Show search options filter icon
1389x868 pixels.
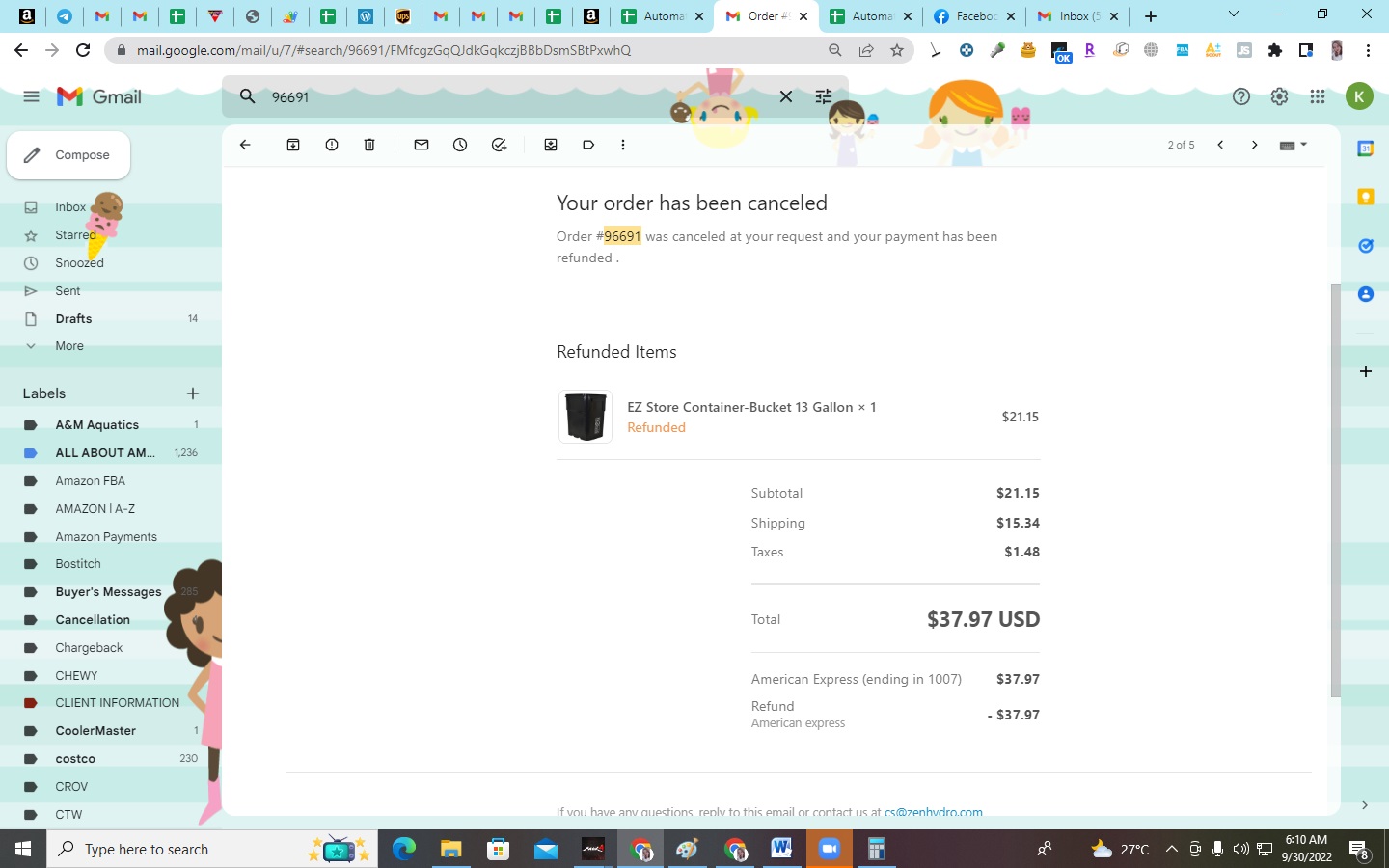coord(824,96)
